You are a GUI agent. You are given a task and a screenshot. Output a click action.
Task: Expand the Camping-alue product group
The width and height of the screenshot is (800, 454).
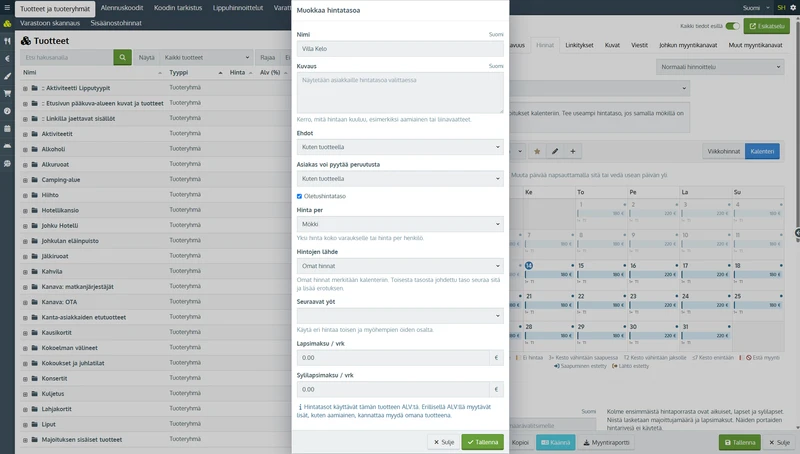[x=25, y=180]
